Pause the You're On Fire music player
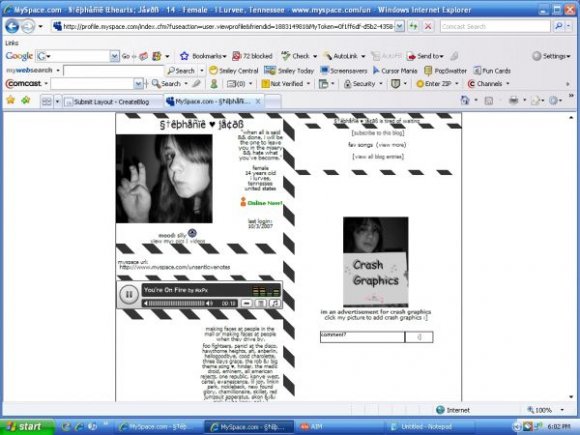The image size is (580, 435). point(128,294)
